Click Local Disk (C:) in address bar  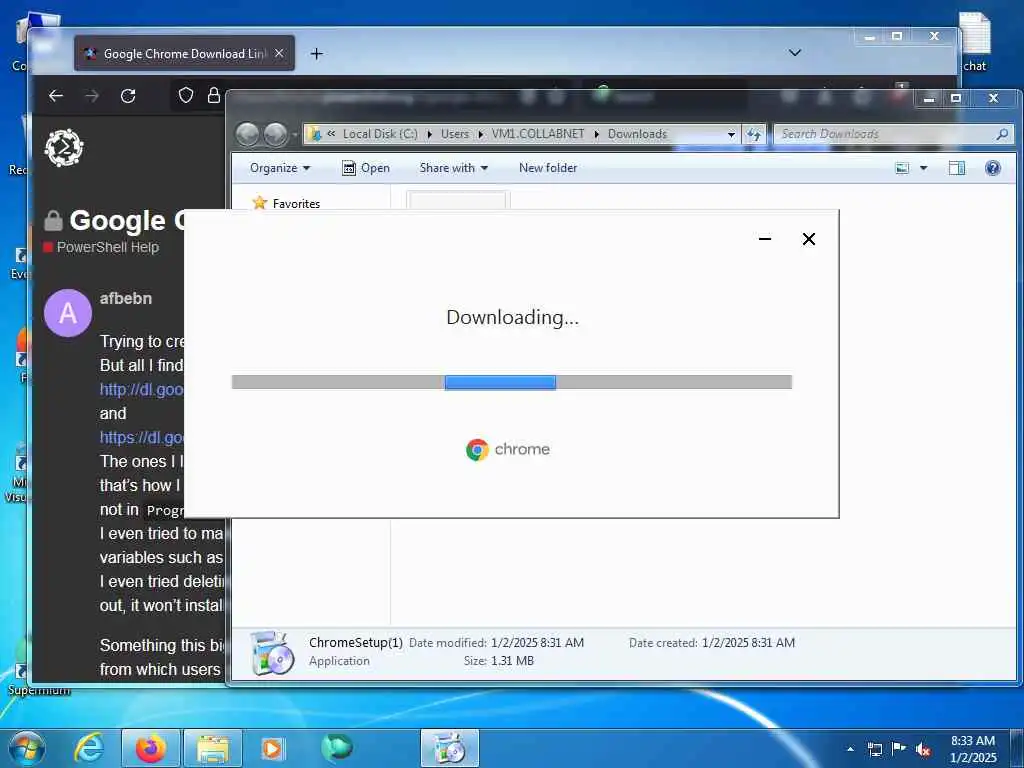coord(380,134)
